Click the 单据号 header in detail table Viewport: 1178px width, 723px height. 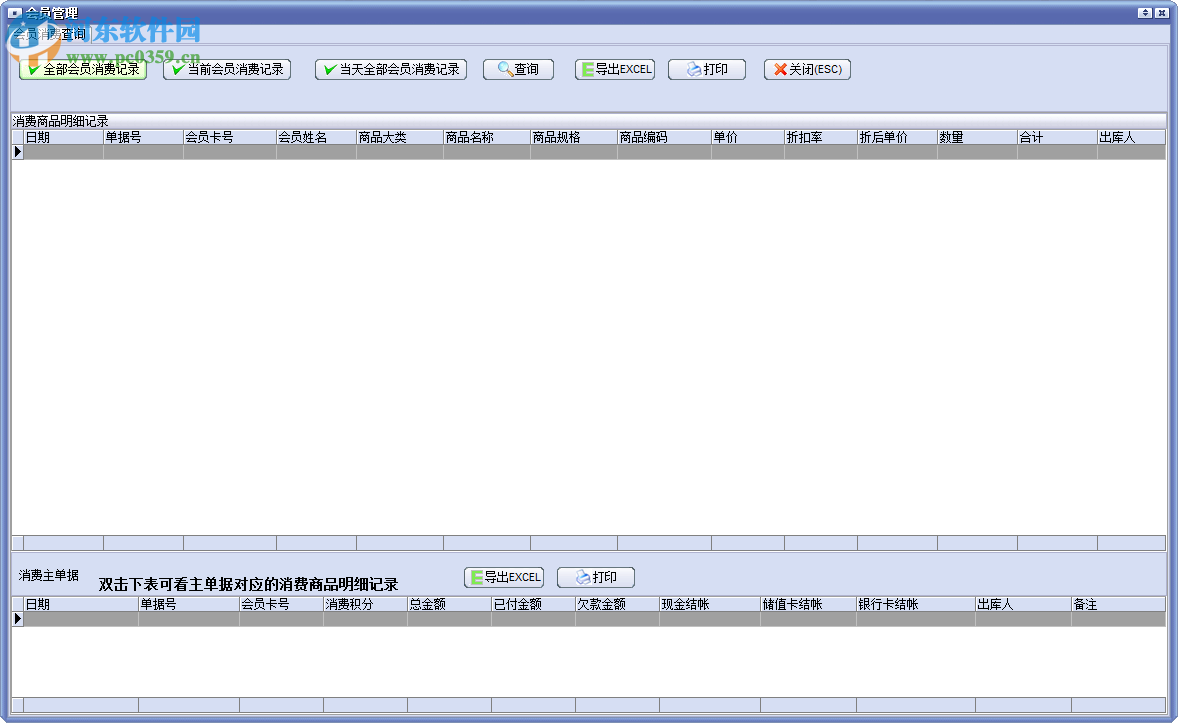click(x=143, y=137)
